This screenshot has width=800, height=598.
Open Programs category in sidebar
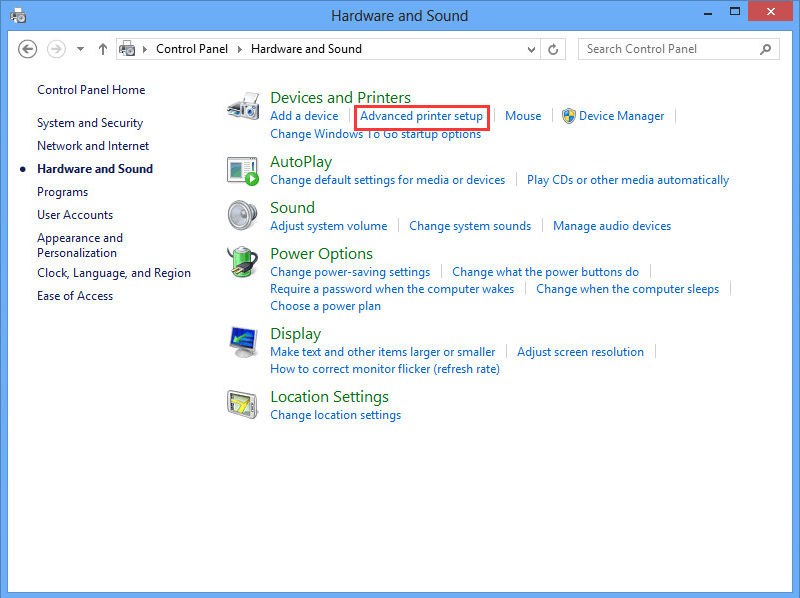[62, 192]
